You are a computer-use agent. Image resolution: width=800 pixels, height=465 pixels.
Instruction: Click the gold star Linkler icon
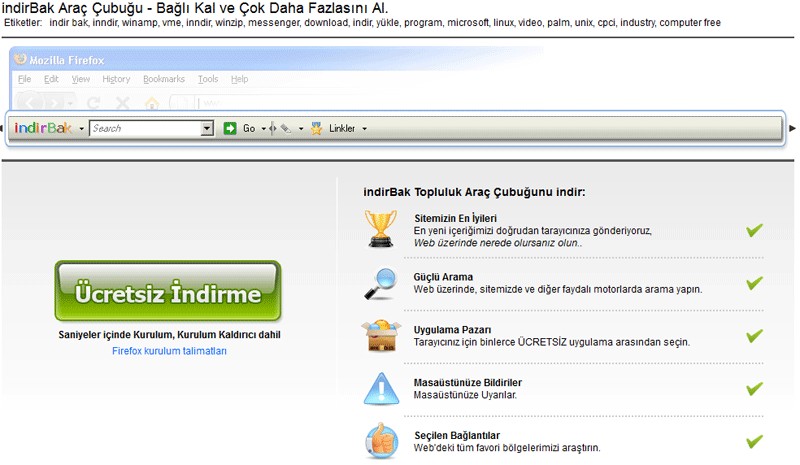[316, 128]
